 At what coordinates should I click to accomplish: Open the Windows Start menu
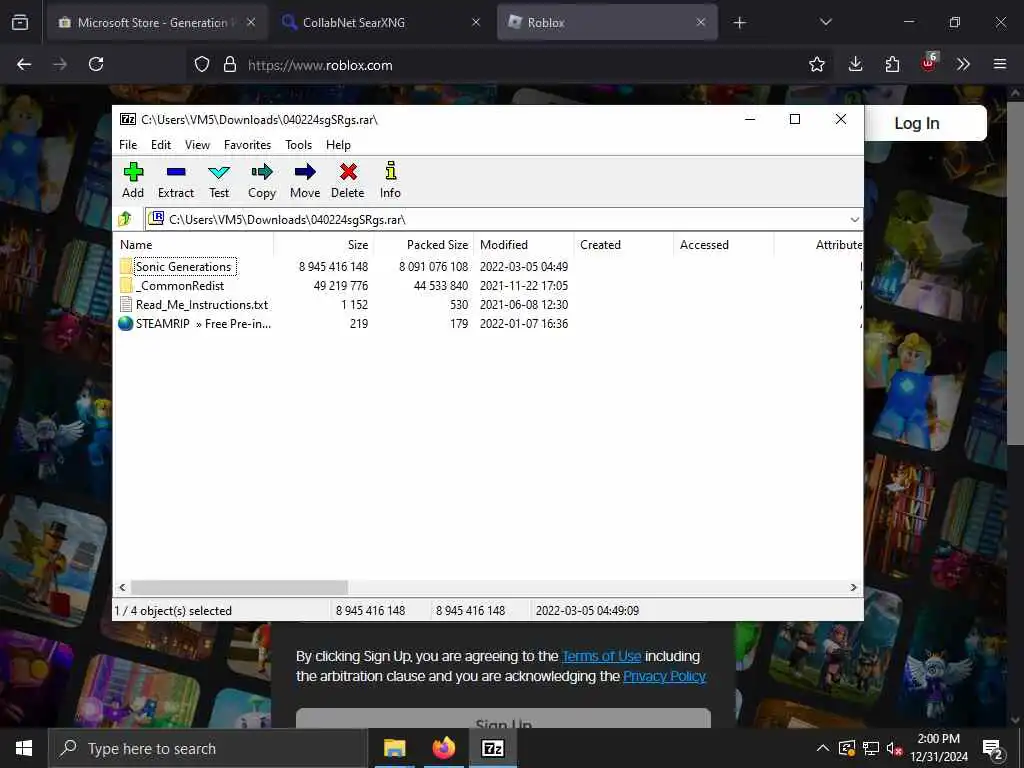click(x=24, y=748)
